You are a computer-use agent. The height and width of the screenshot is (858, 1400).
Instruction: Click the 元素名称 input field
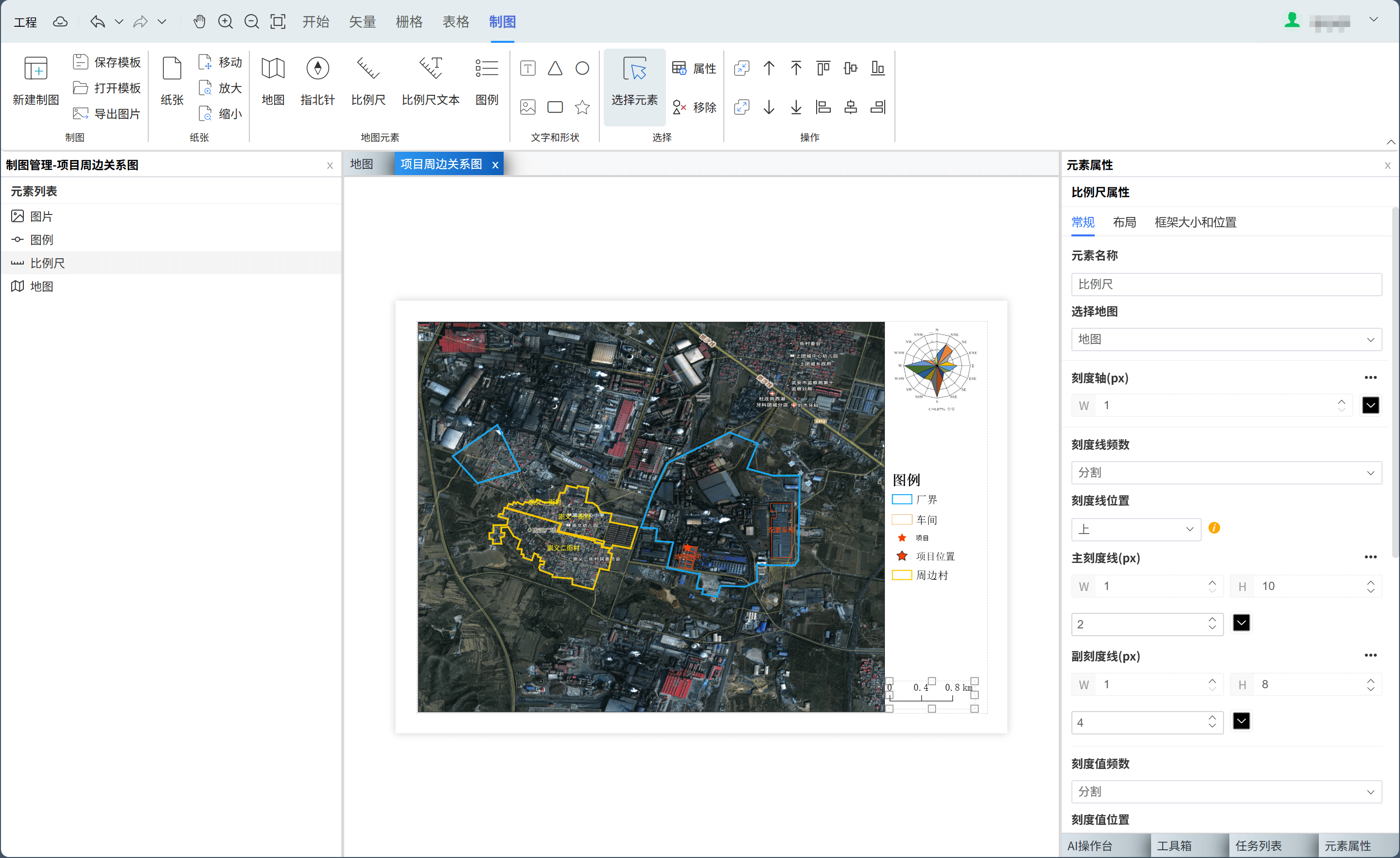coord(1226,284)
